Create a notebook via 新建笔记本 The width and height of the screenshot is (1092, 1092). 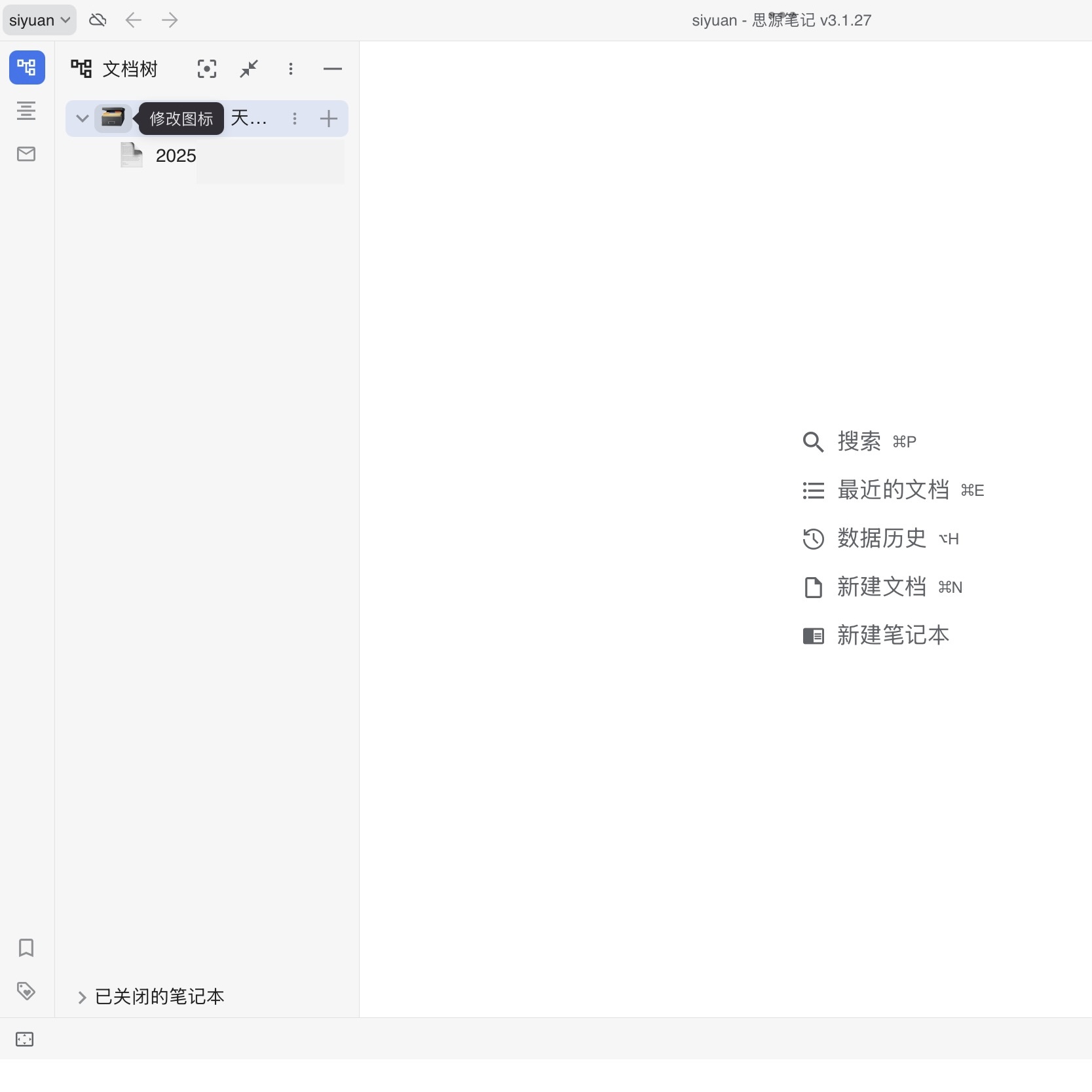point(876,635)
